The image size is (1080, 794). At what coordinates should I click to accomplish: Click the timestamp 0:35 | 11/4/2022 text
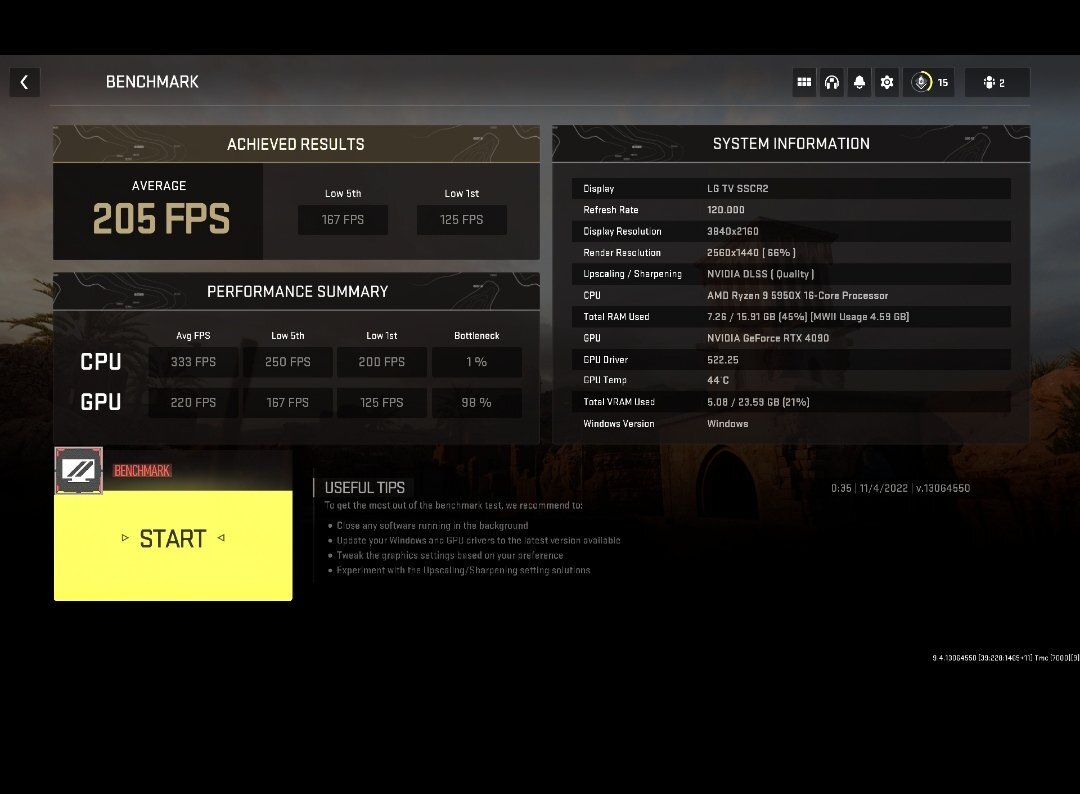869,488
